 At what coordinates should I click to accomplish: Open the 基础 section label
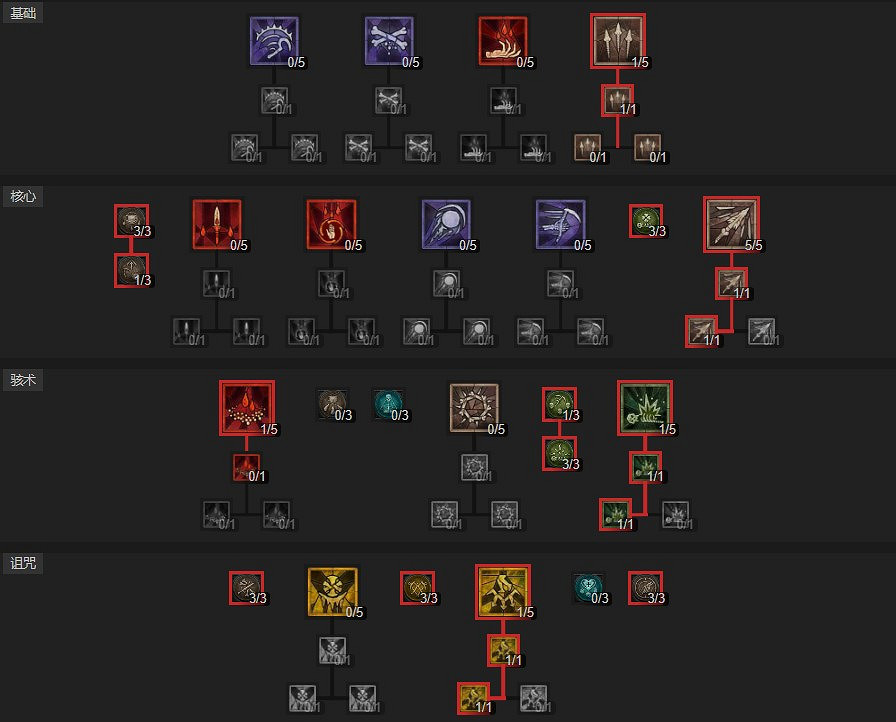(x=23, y=13)
